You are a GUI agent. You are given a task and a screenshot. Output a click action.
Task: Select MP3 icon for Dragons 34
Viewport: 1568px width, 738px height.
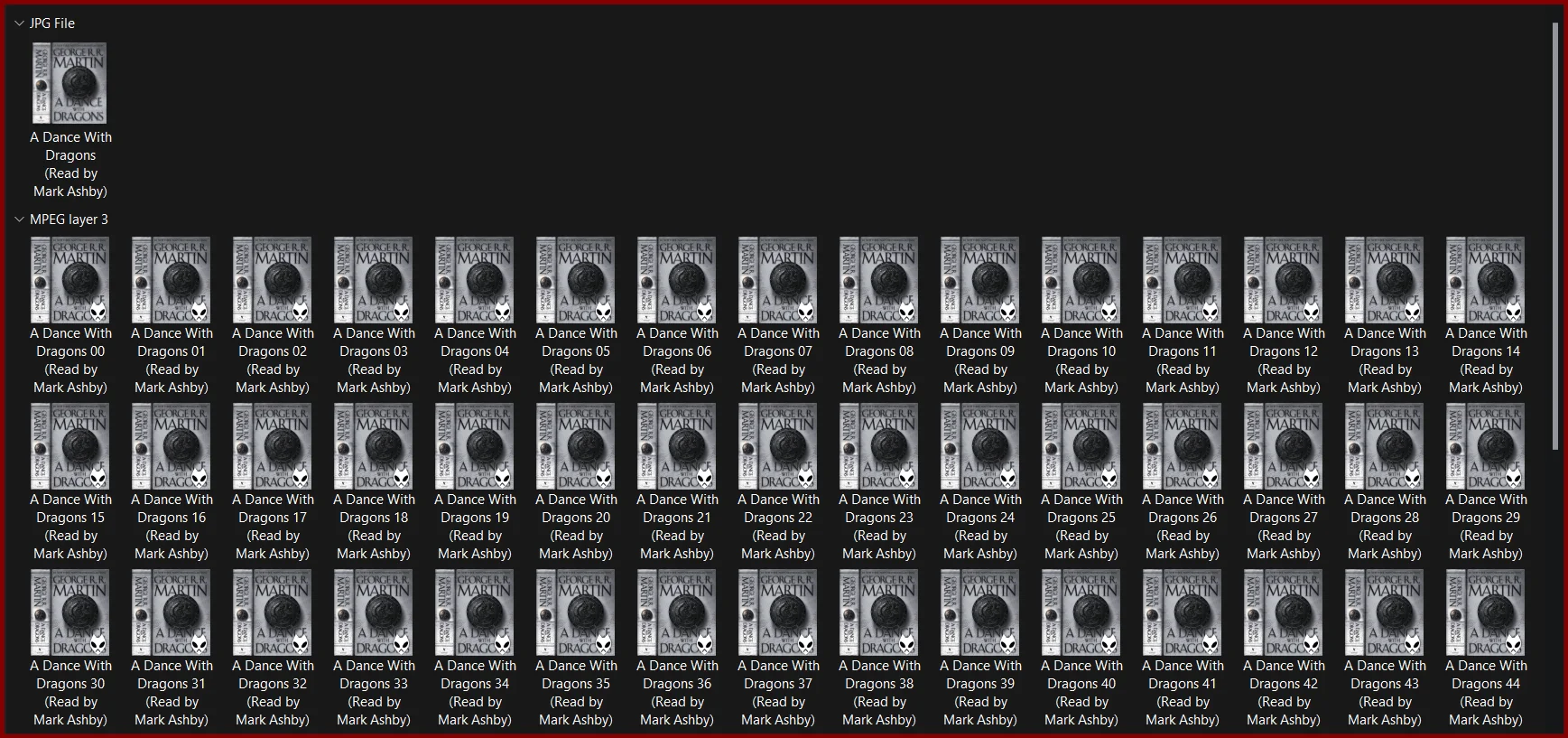475,612
